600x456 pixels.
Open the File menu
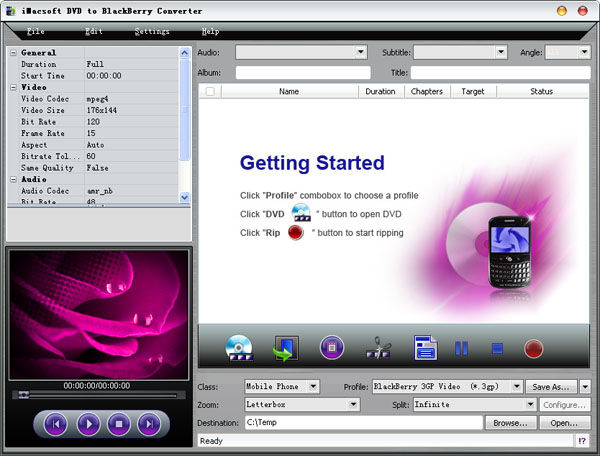point(36,31)
